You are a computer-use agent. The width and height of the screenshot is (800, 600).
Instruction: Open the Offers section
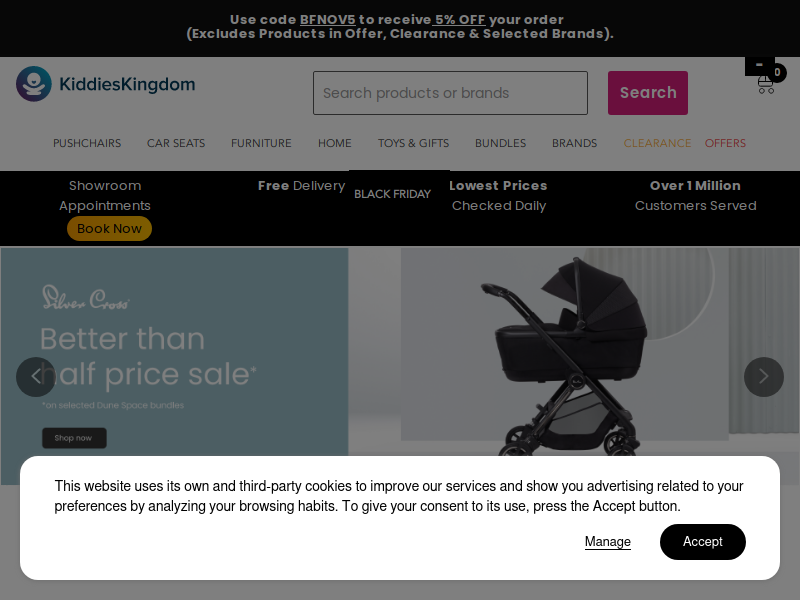[726, 143]
